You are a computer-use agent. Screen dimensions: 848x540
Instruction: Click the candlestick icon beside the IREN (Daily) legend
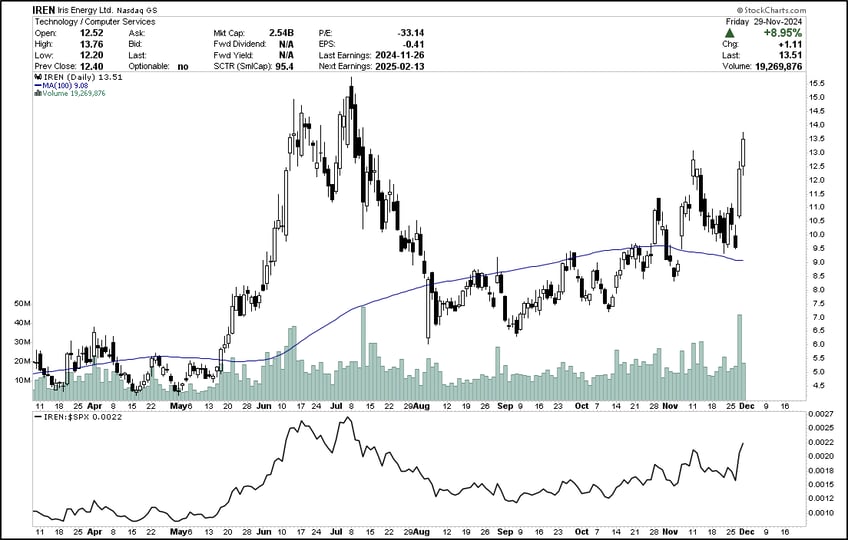(x=38, y=77)
